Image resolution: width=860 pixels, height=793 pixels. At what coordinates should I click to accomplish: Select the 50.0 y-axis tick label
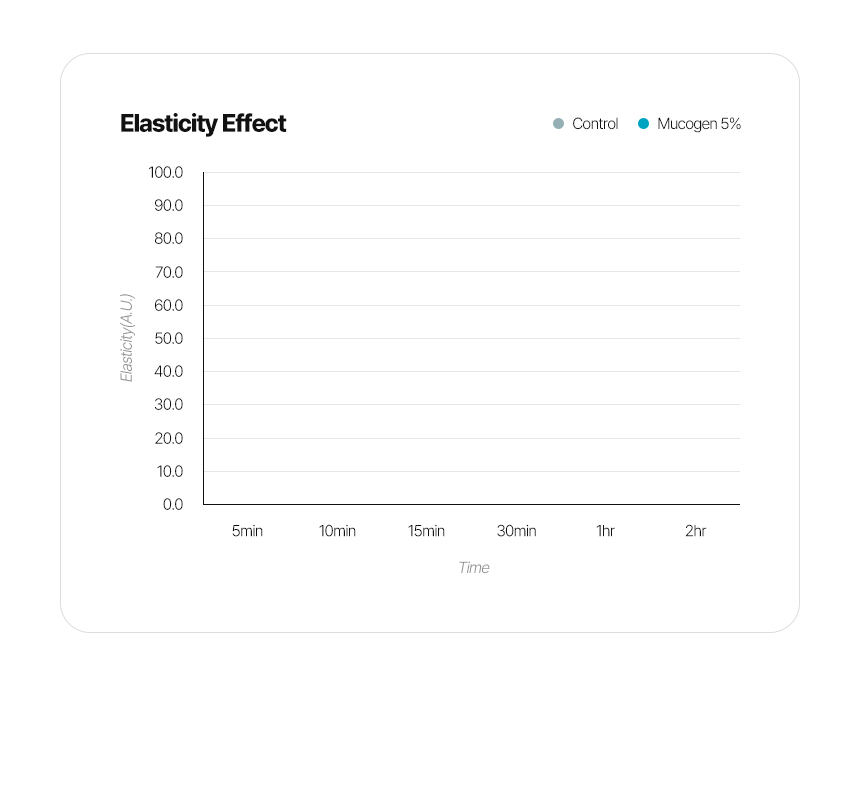click(168, 338)
